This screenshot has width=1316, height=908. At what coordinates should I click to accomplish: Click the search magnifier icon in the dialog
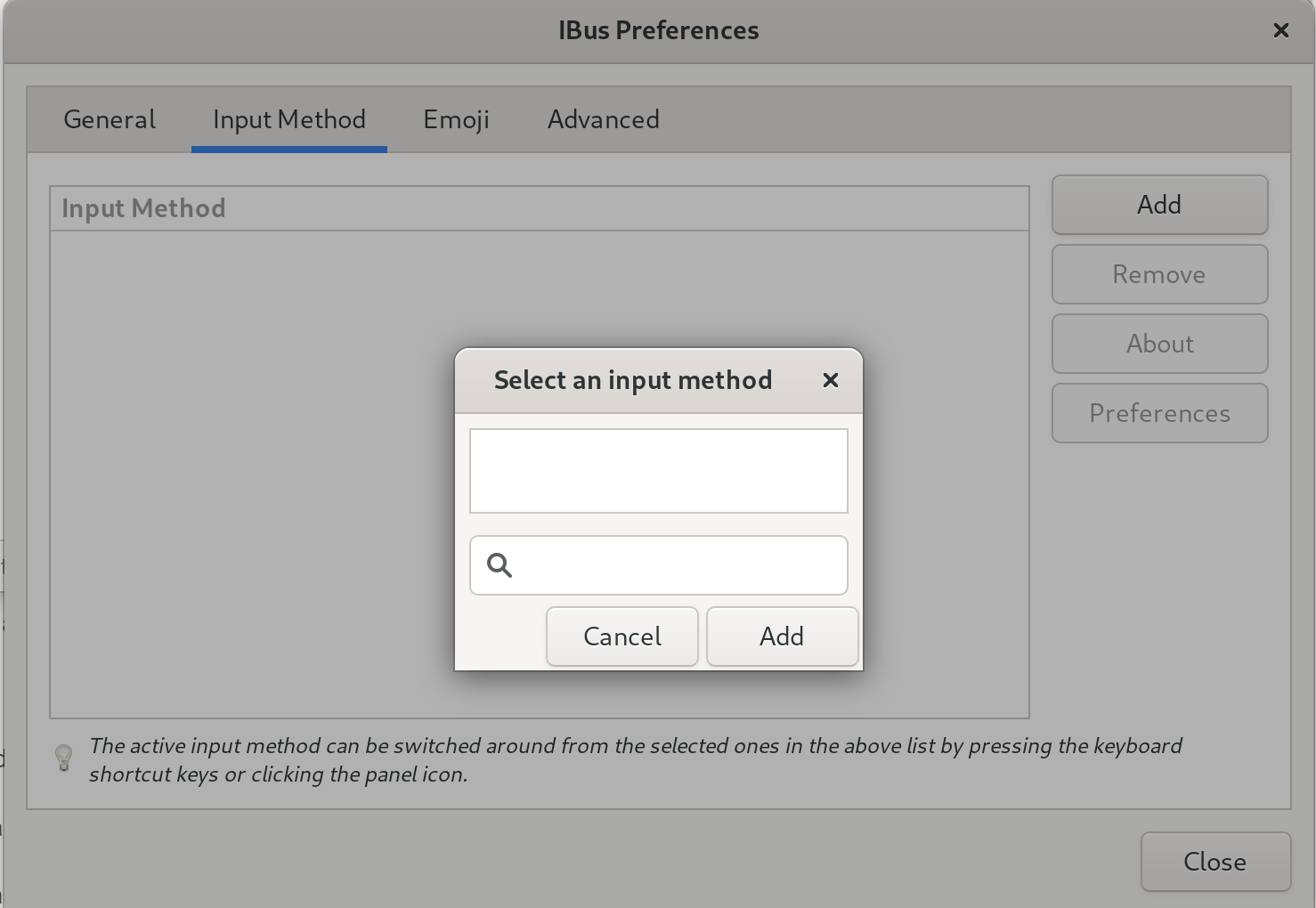(500, 564)
